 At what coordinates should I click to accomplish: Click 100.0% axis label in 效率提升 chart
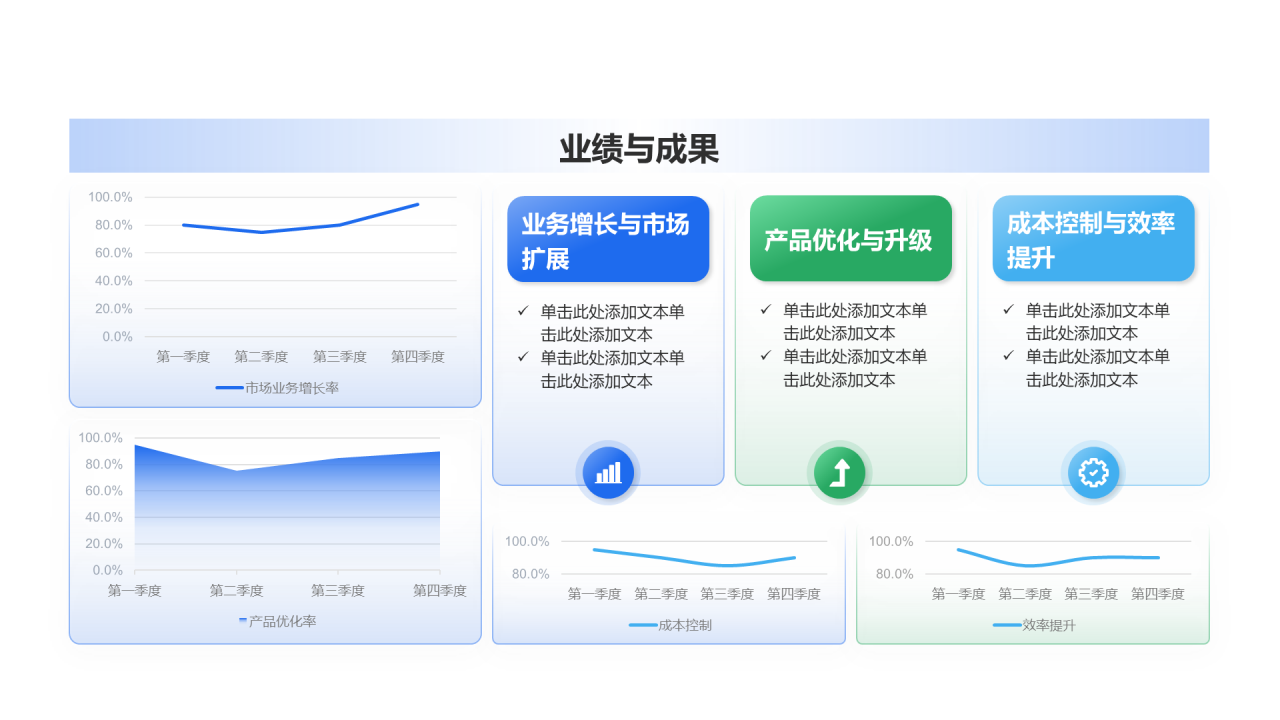(x=891, y=541)
